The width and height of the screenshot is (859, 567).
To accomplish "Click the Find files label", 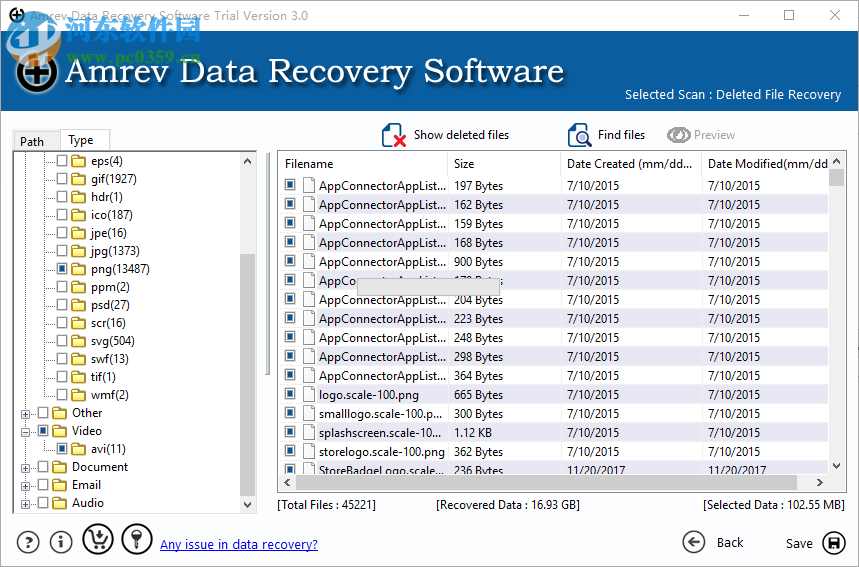I will [621, 135].
